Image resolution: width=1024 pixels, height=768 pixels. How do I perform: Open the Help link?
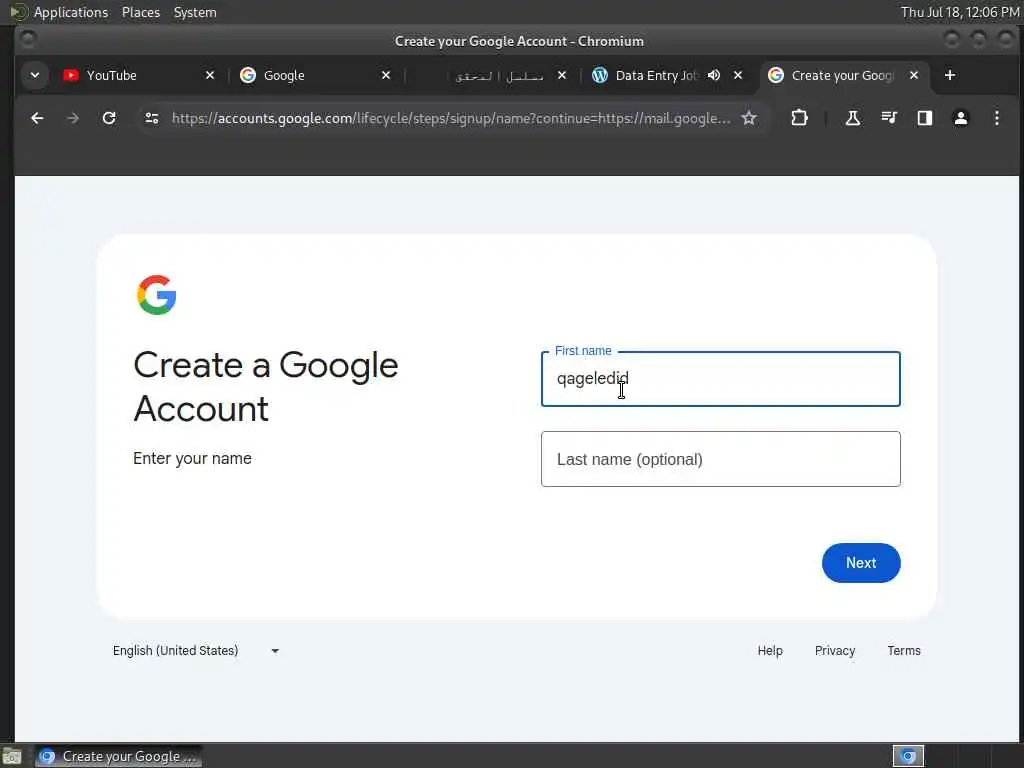[x=770, y=650]
